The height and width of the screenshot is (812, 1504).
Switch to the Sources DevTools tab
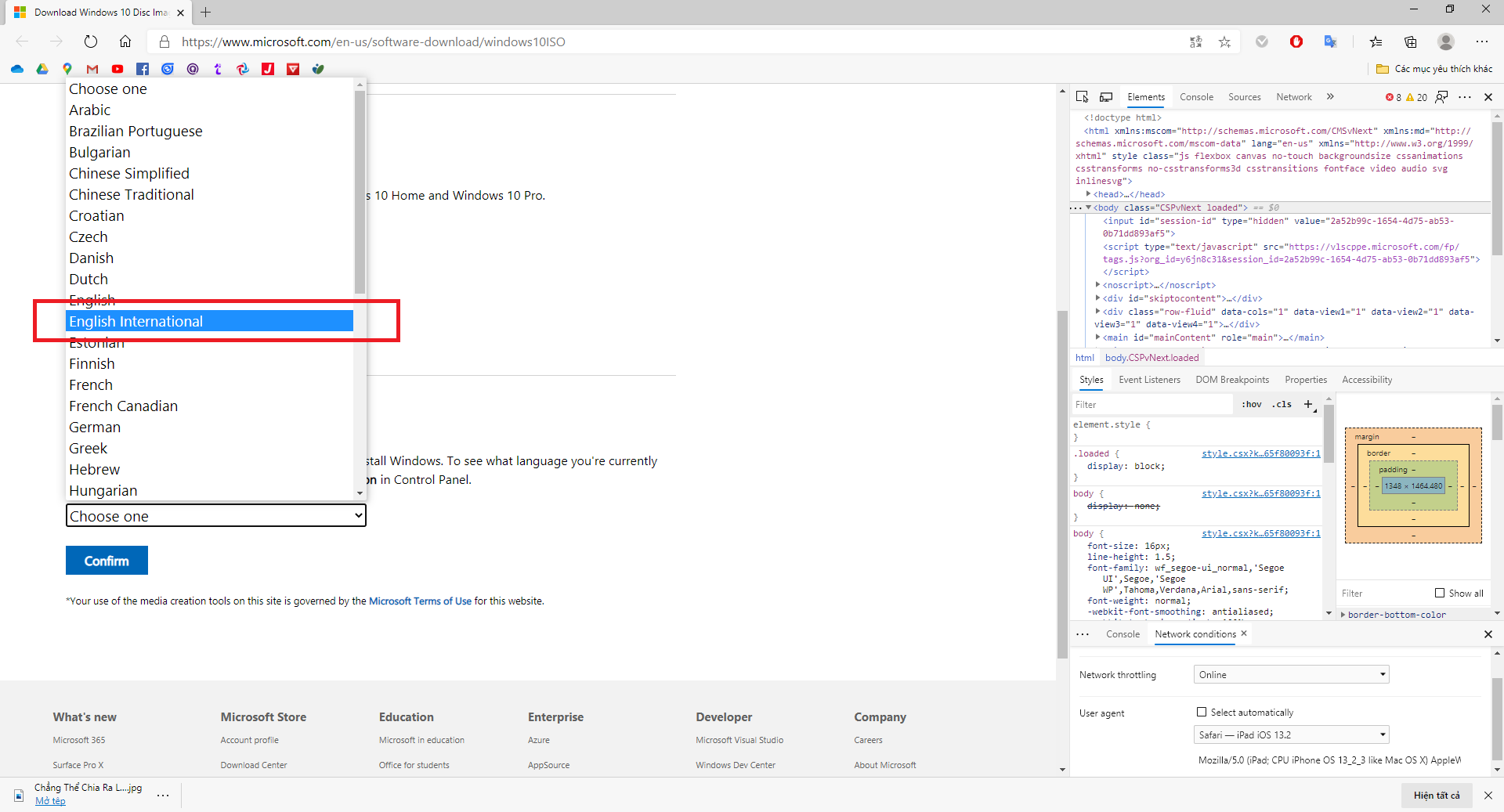[x=1244, y=97]
